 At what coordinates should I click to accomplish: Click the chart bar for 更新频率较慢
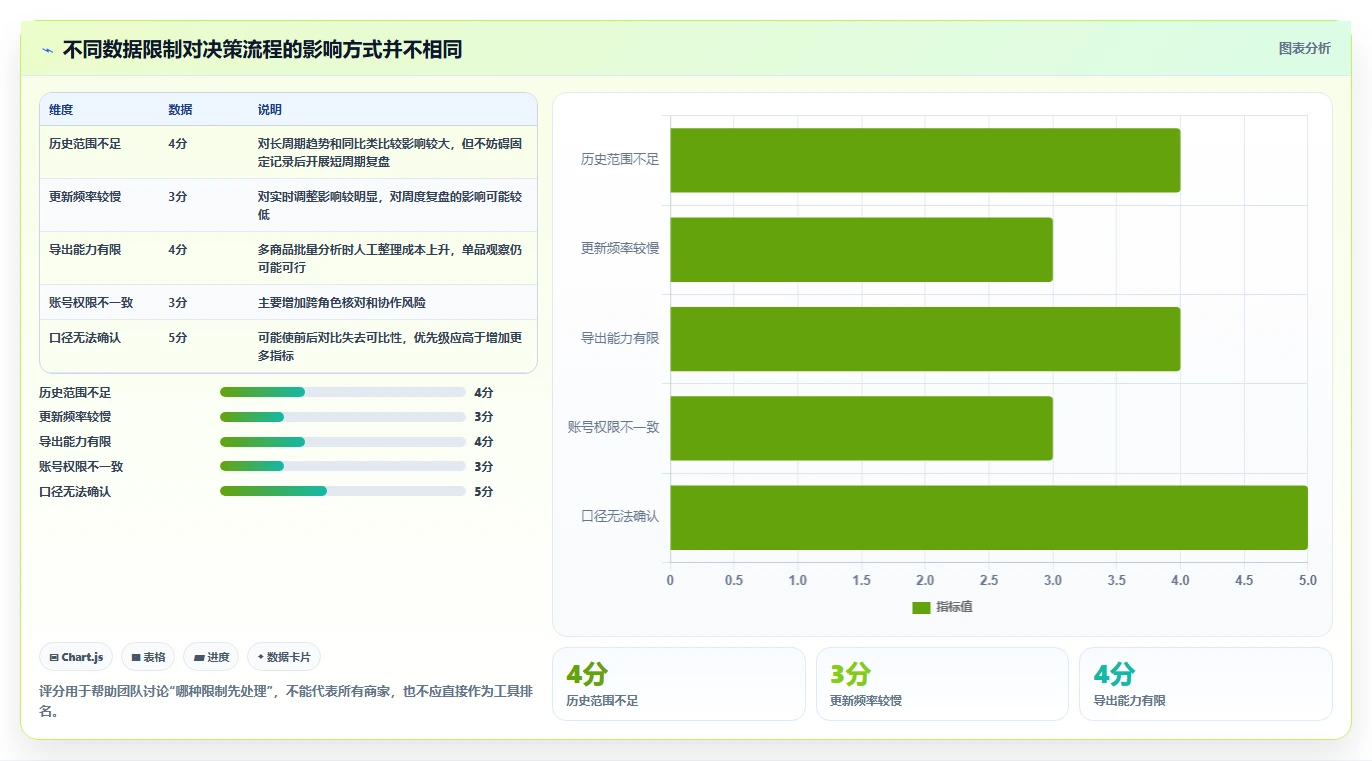pyautogui.click(x=861, y=249)
